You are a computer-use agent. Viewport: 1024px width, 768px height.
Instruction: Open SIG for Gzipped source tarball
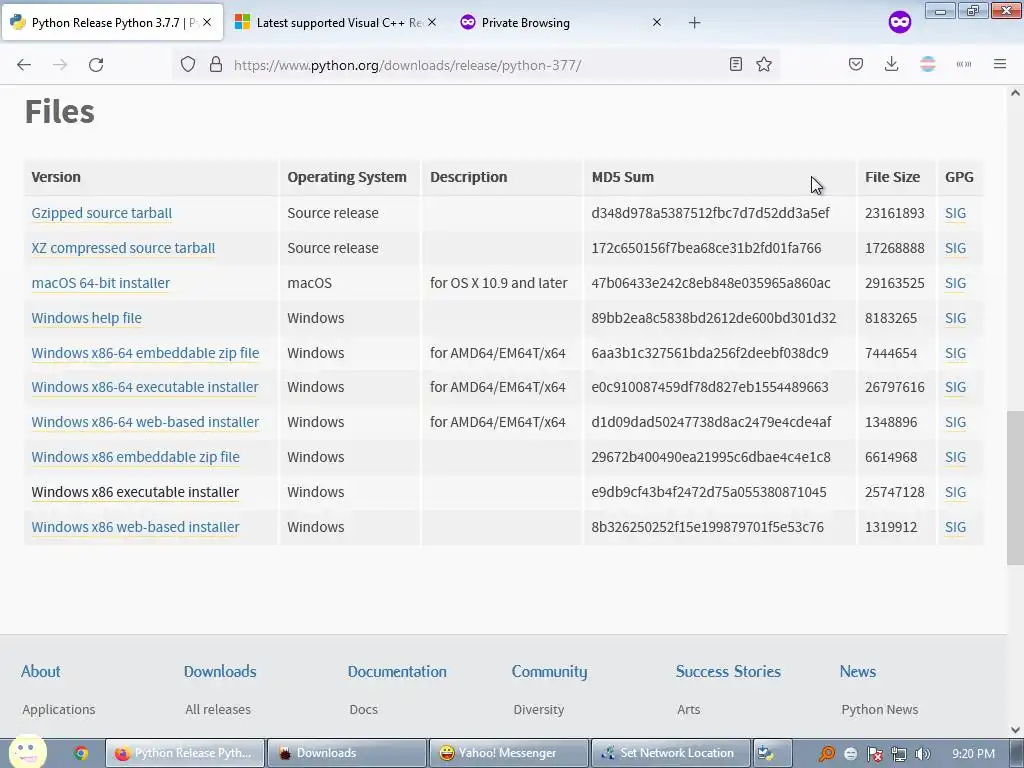[x=955, y=213]
